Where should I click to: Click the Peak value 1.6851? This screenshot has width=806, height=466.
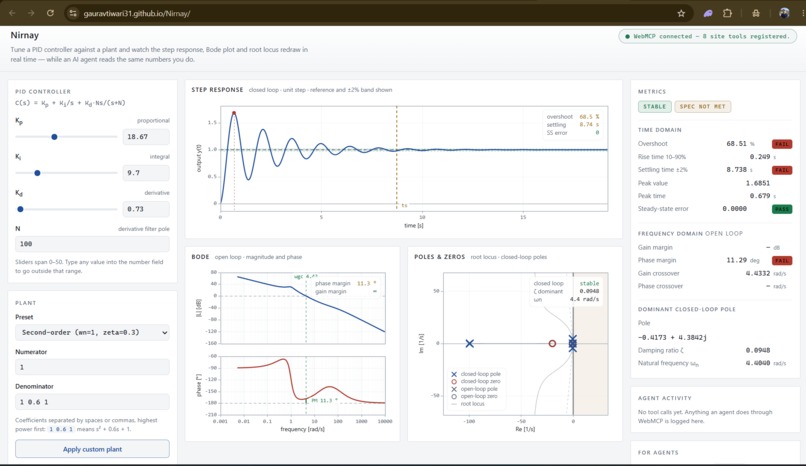[x=758, y=183]
